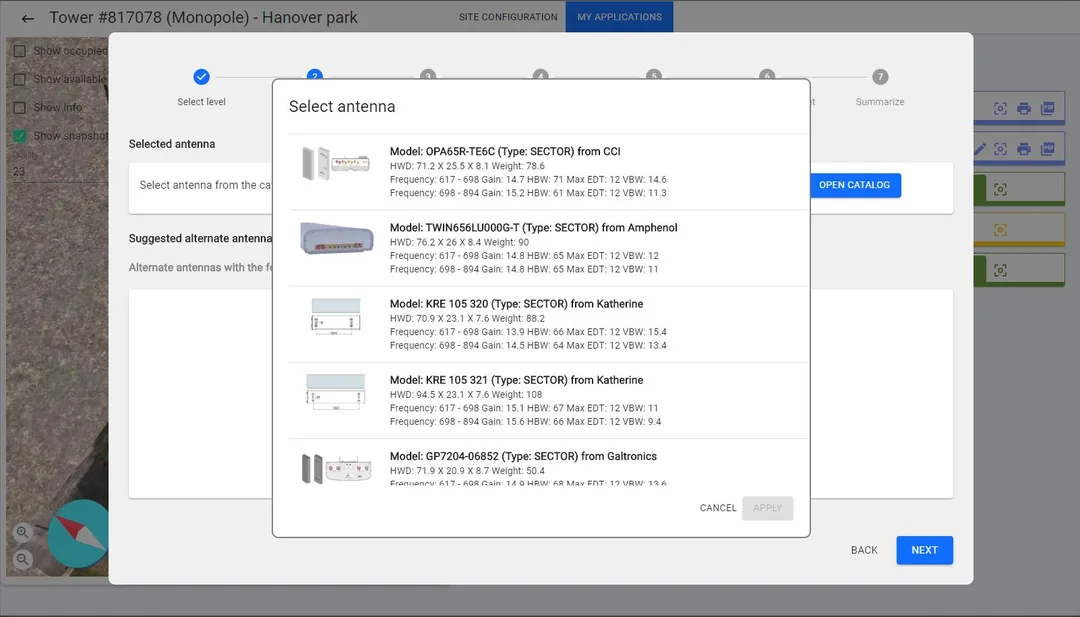
Task: Toggle the Show occupied checkbox
Action: click(20, 51)
